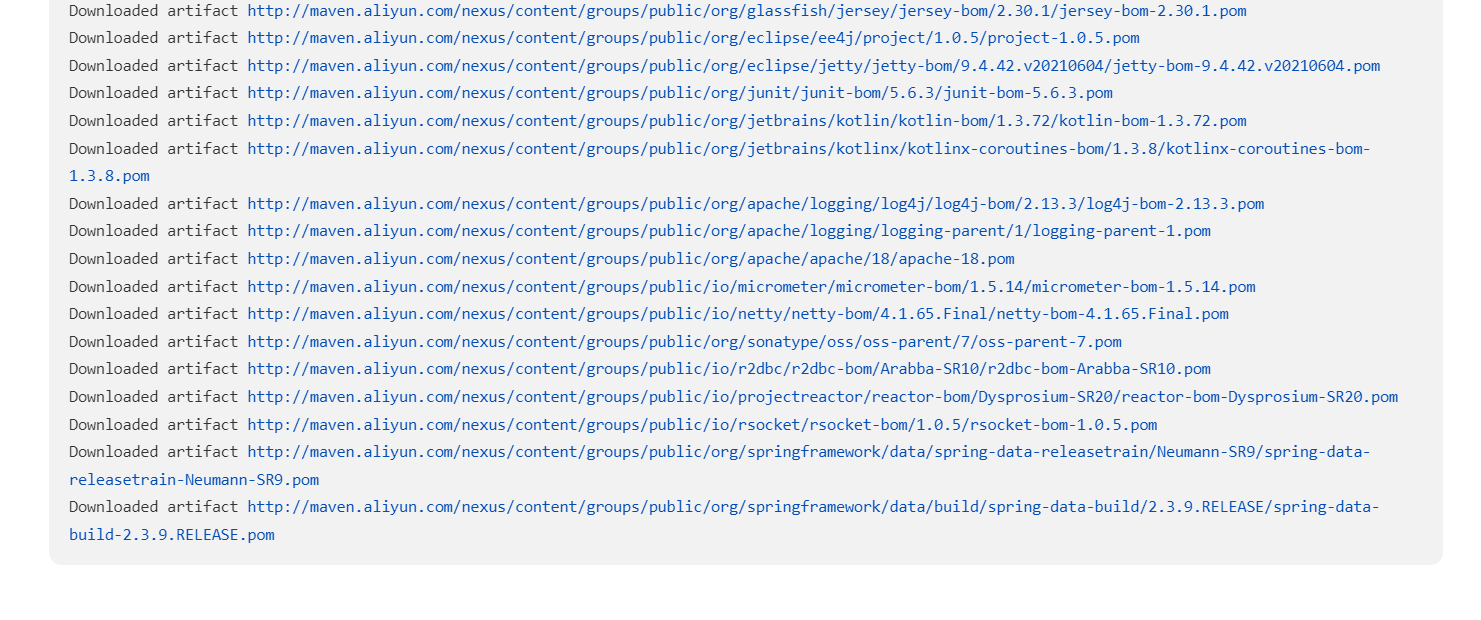This screenshot has height=620, width=1481.
Task: Click the jetty-bom-9.4.42.v20210604.pom link
Action: coord(813,66)
